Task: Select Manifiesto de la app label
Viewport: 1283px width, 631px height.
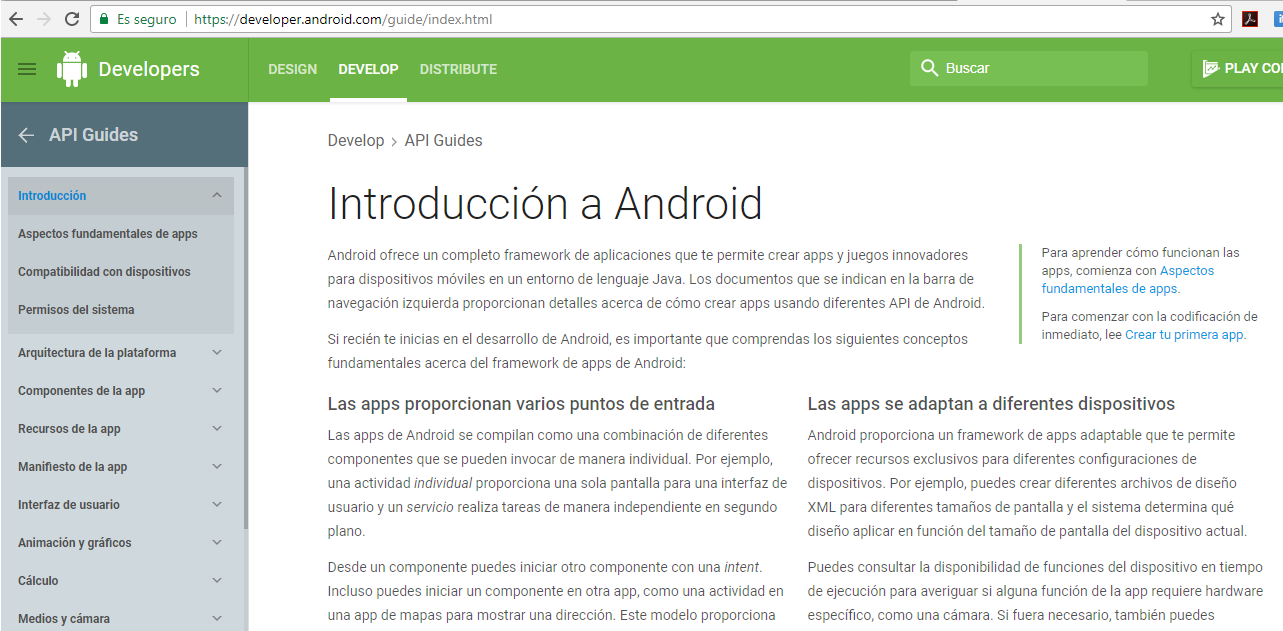Action: (x=72, y=467)
